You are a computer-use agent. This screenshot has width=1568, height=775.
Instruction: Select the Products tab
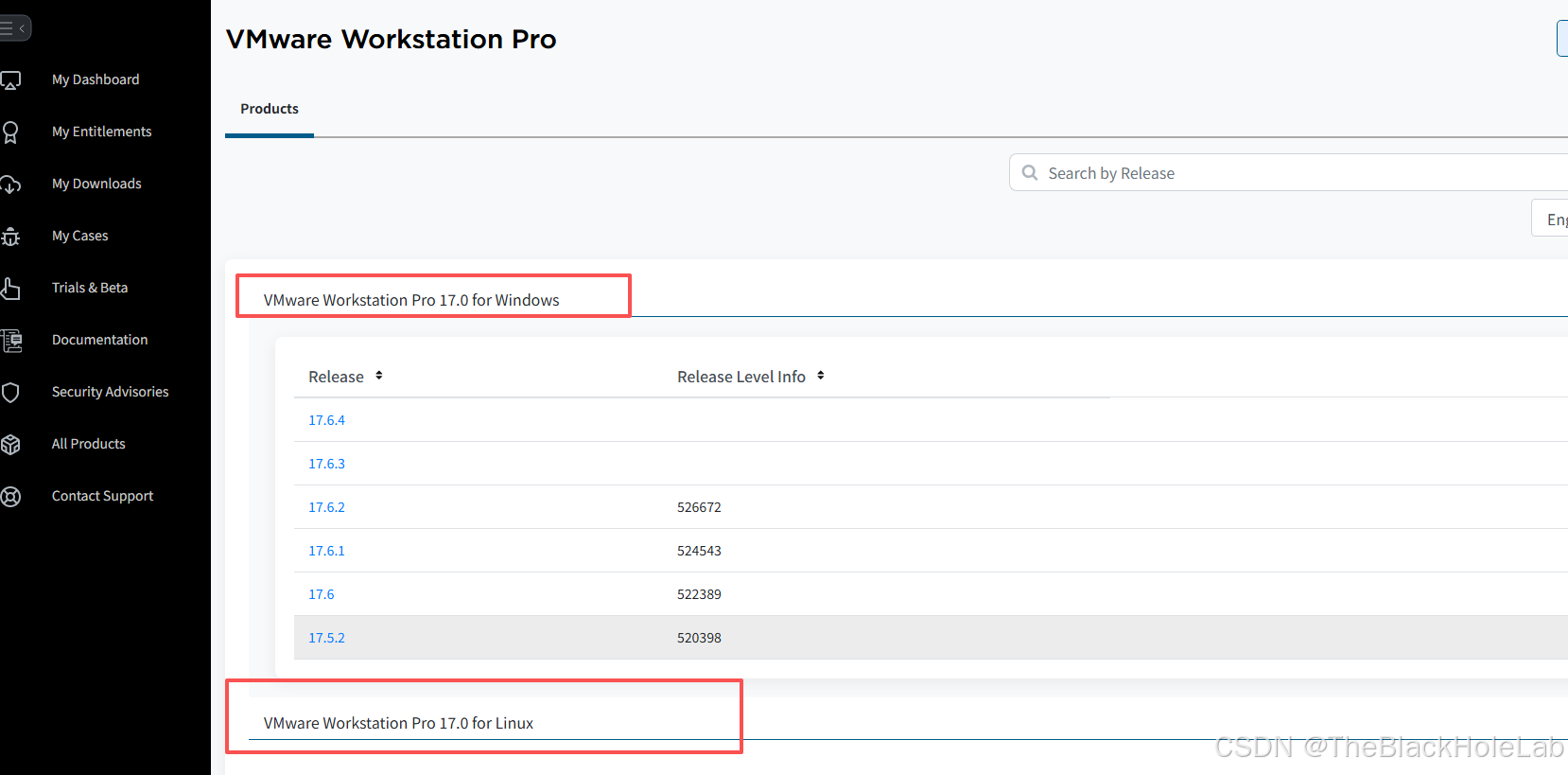[270, 109]
